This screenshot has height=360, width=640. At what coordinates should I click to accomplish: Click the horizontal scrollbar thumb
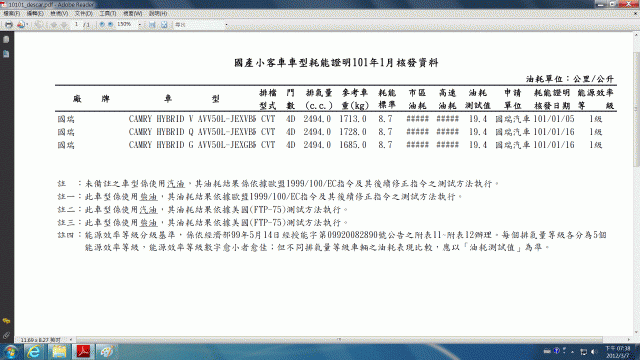point(339,340)
